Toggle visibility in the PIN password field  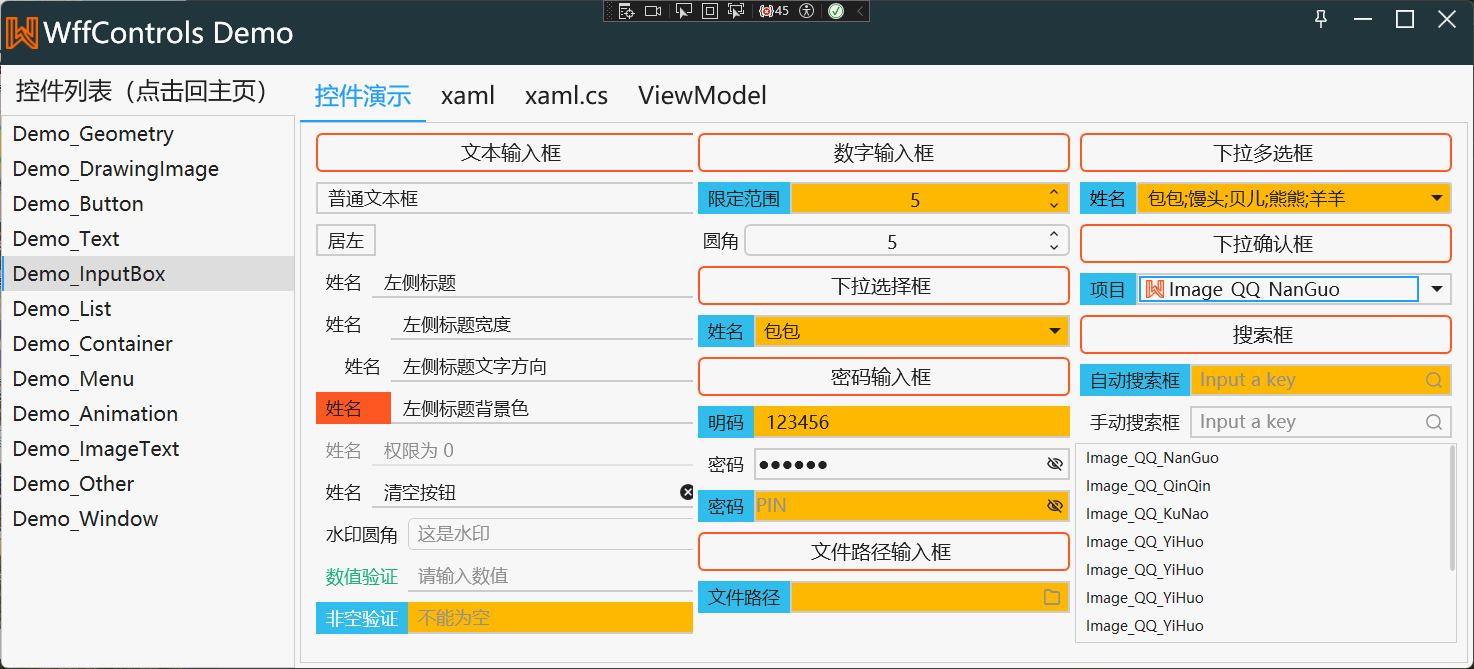point(1054,506)
